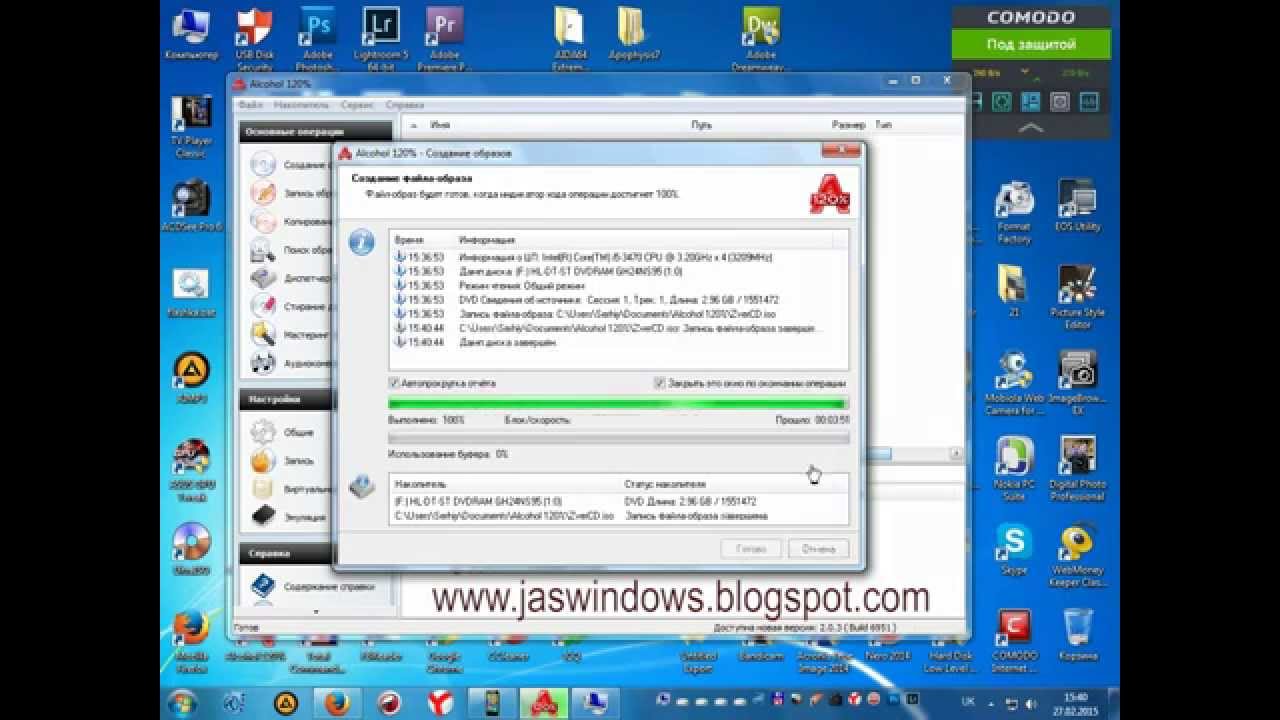1280x720 pixels.
Task: Open Сервис menu
Action: 358,104
